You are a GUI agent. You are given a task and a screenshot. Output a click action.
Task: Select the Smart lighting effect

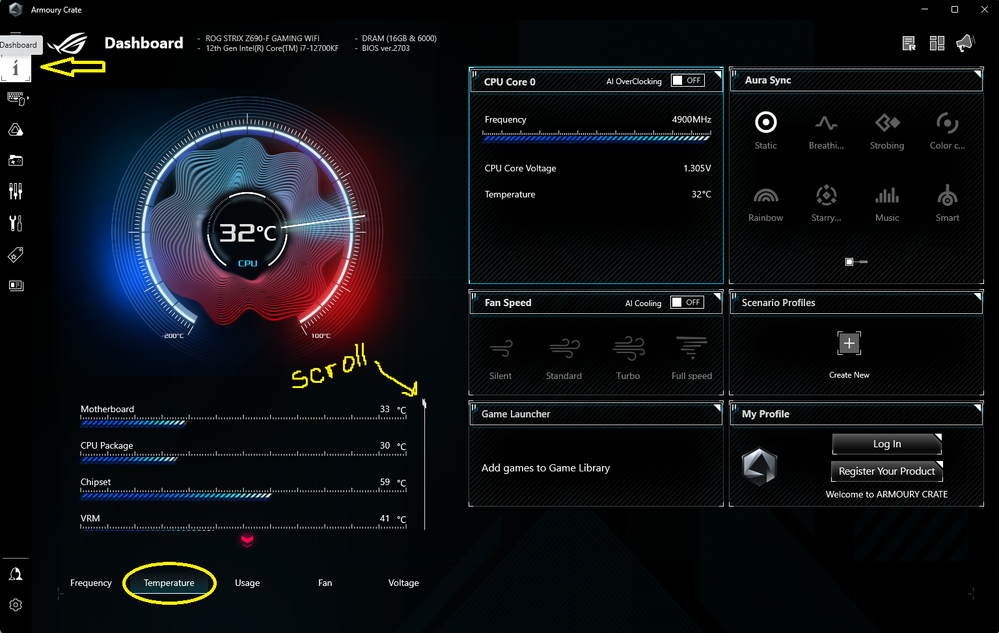pyautogui.click(x=947, y=204)
